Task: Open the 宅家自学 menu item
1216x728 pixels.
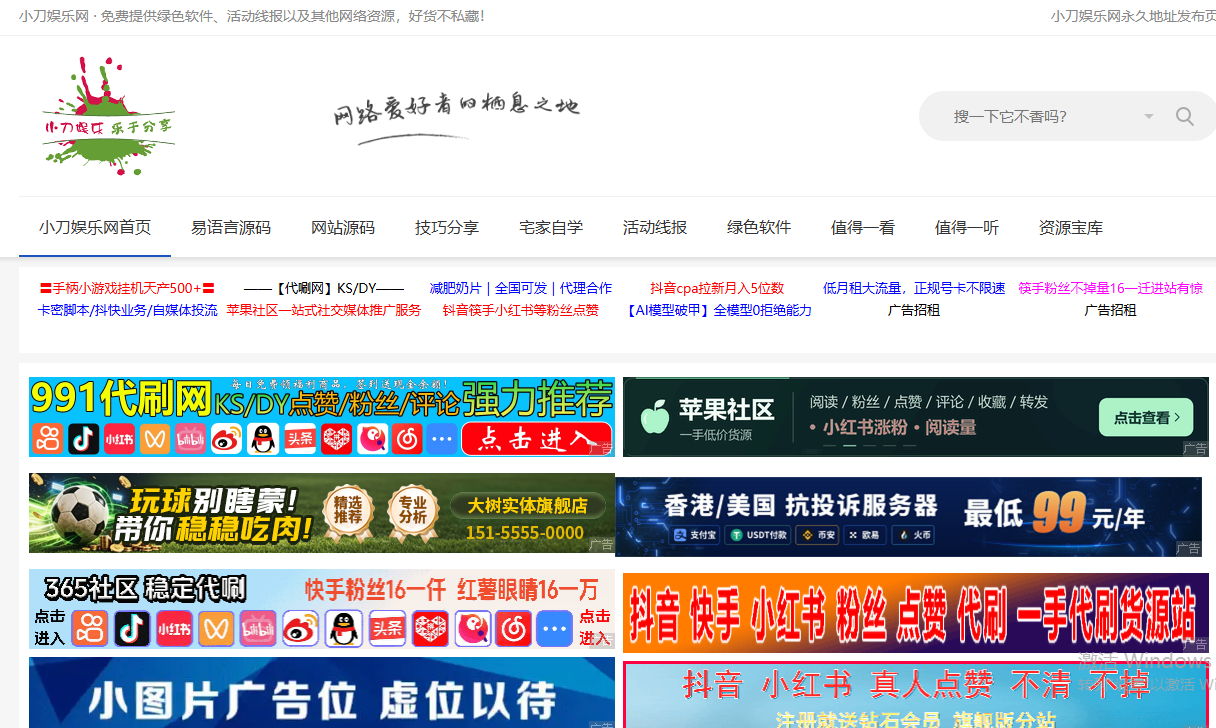Action: pyautogui.click(x=551, y=227)
